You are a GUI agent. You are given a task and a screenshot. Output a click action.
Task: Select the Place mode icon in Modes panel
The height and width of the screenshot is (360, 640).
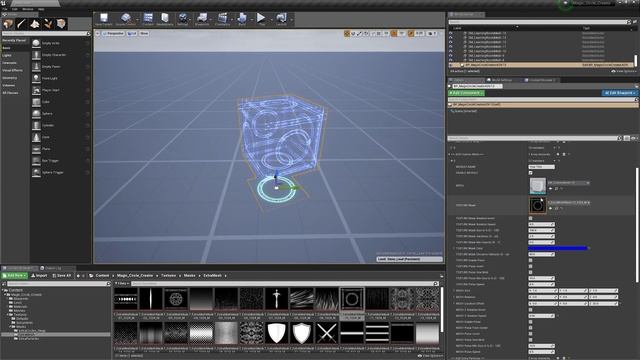[8, 24]
